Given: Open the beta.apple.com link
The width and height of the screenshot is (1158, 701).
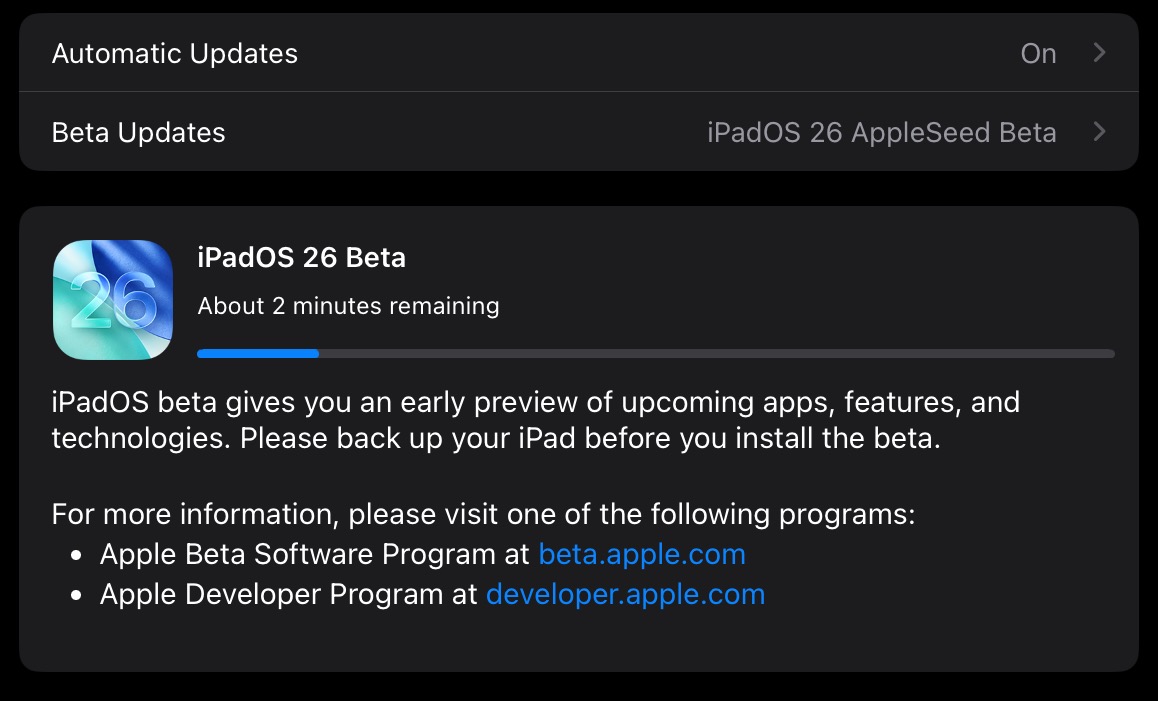Looking at the screenshot, I should point(642,554).
